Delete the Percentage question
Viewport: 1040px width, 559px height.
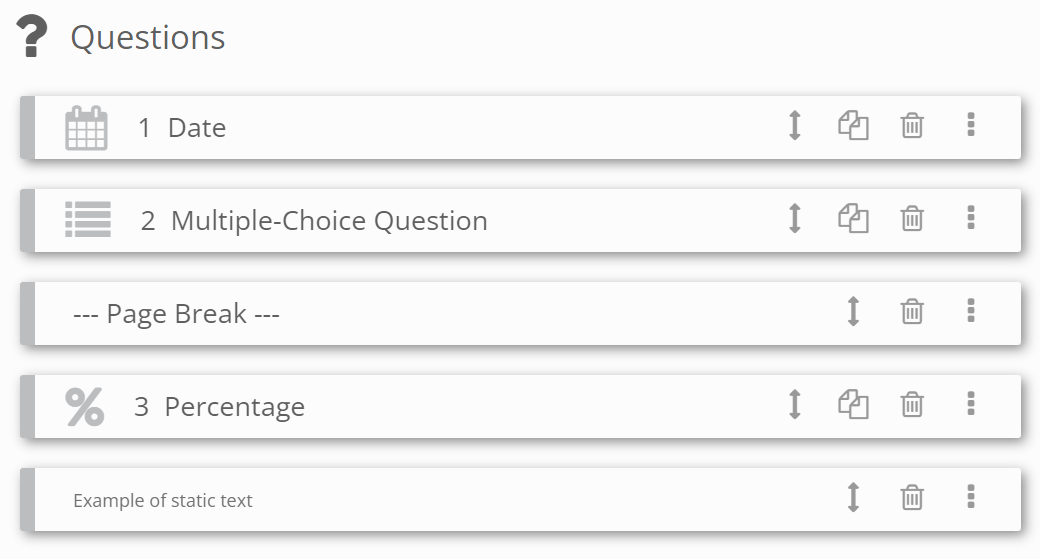tap(912, 405)
